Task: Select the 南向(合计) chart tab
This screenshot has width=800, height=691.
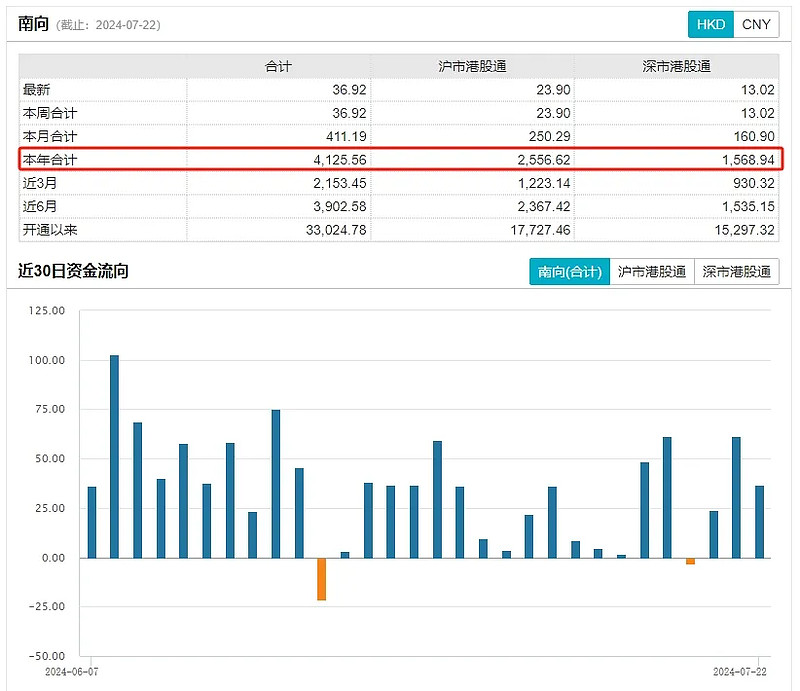Action: [x=569, y=272]
